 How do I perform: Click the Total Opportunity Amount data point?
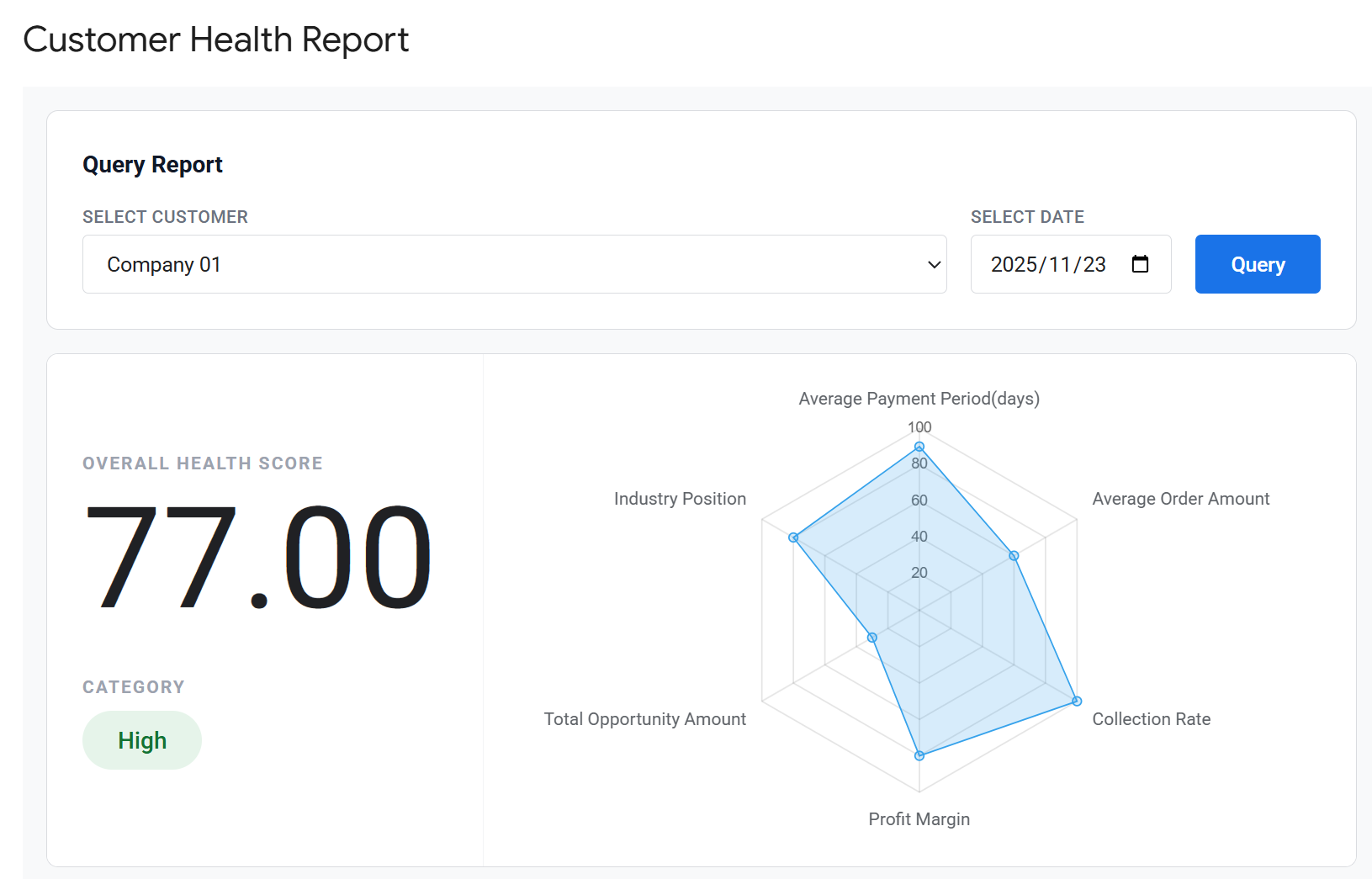(871, 637)
